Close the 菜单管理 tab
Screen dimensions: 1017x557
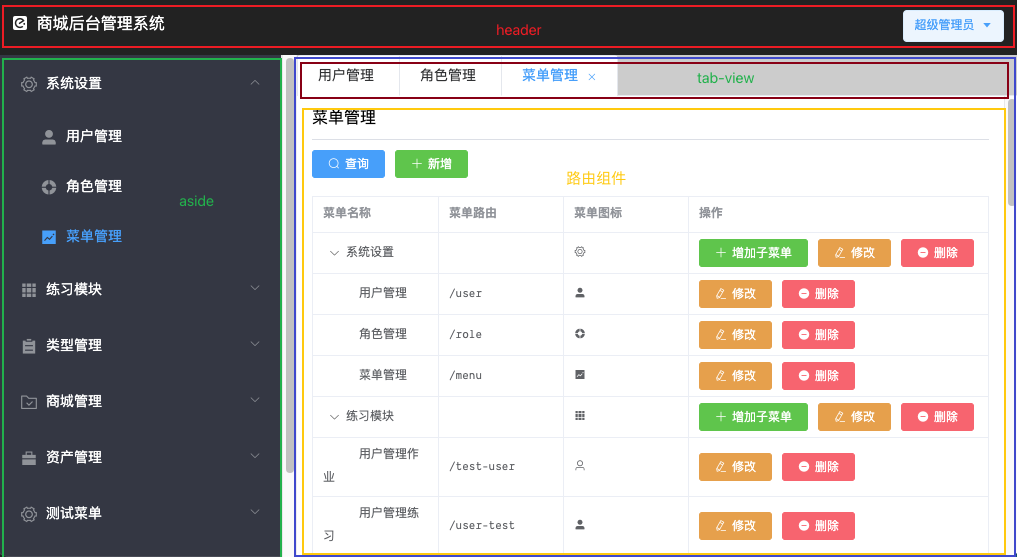pyautogui.click(x=592, y=77)
